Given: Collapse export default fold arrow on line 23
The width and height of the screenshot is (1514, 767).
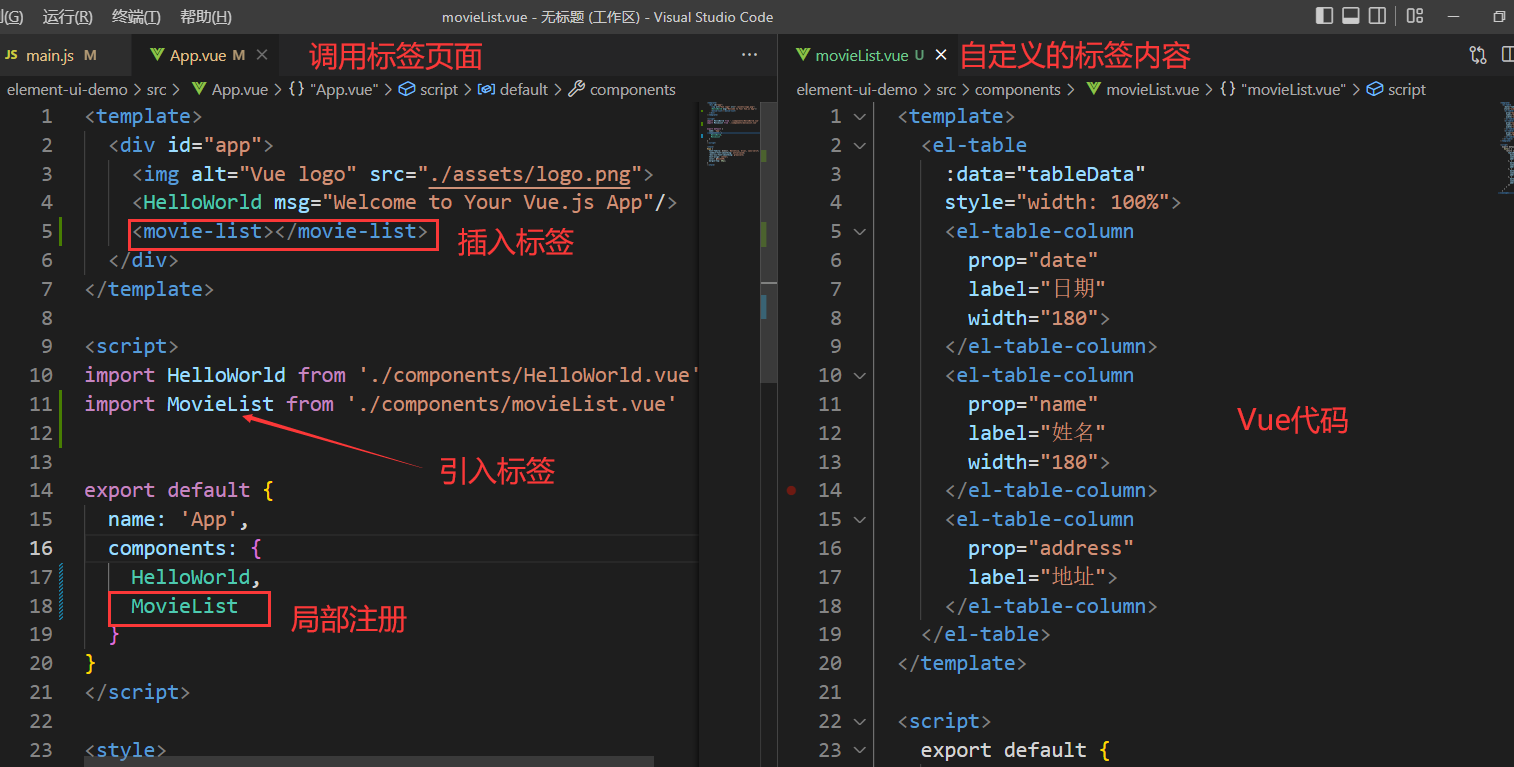Looking at the screenshot, I should pos(859,751).
